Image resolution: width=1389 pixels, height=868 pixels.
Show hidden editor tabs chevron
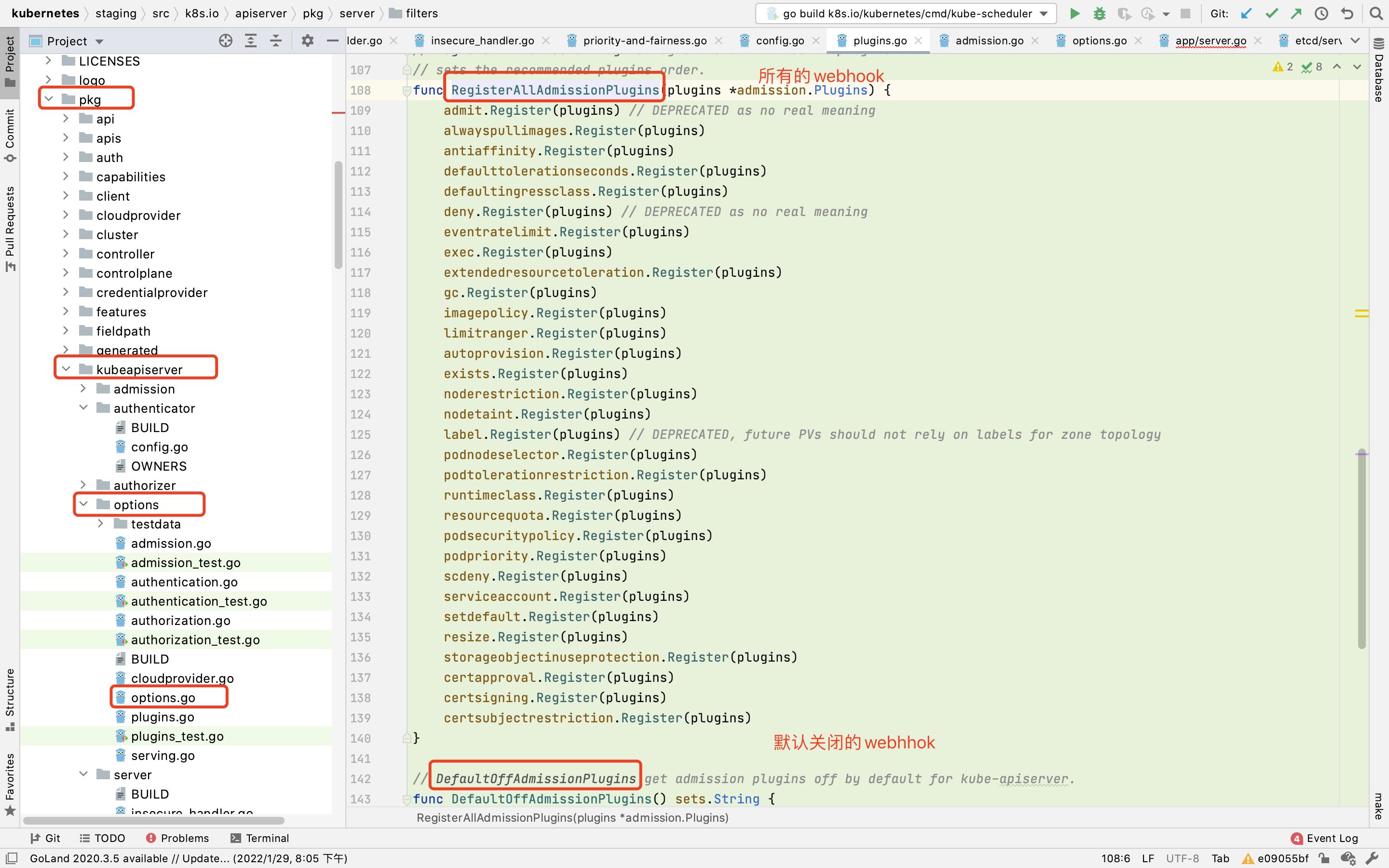[x=1355, y=40]
